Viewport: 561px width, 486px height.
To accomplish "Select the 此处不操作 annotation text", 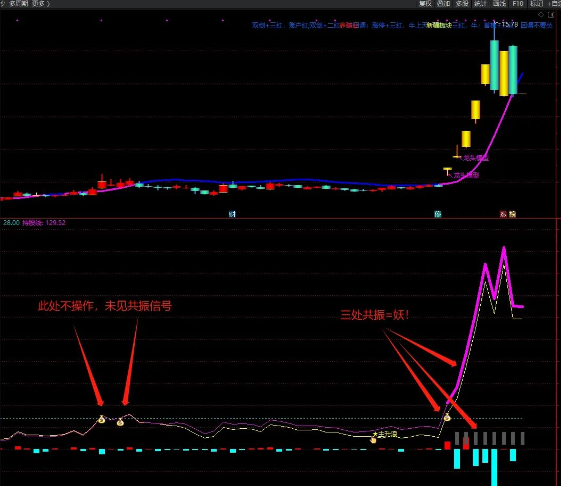I will (x=65, y=306).
